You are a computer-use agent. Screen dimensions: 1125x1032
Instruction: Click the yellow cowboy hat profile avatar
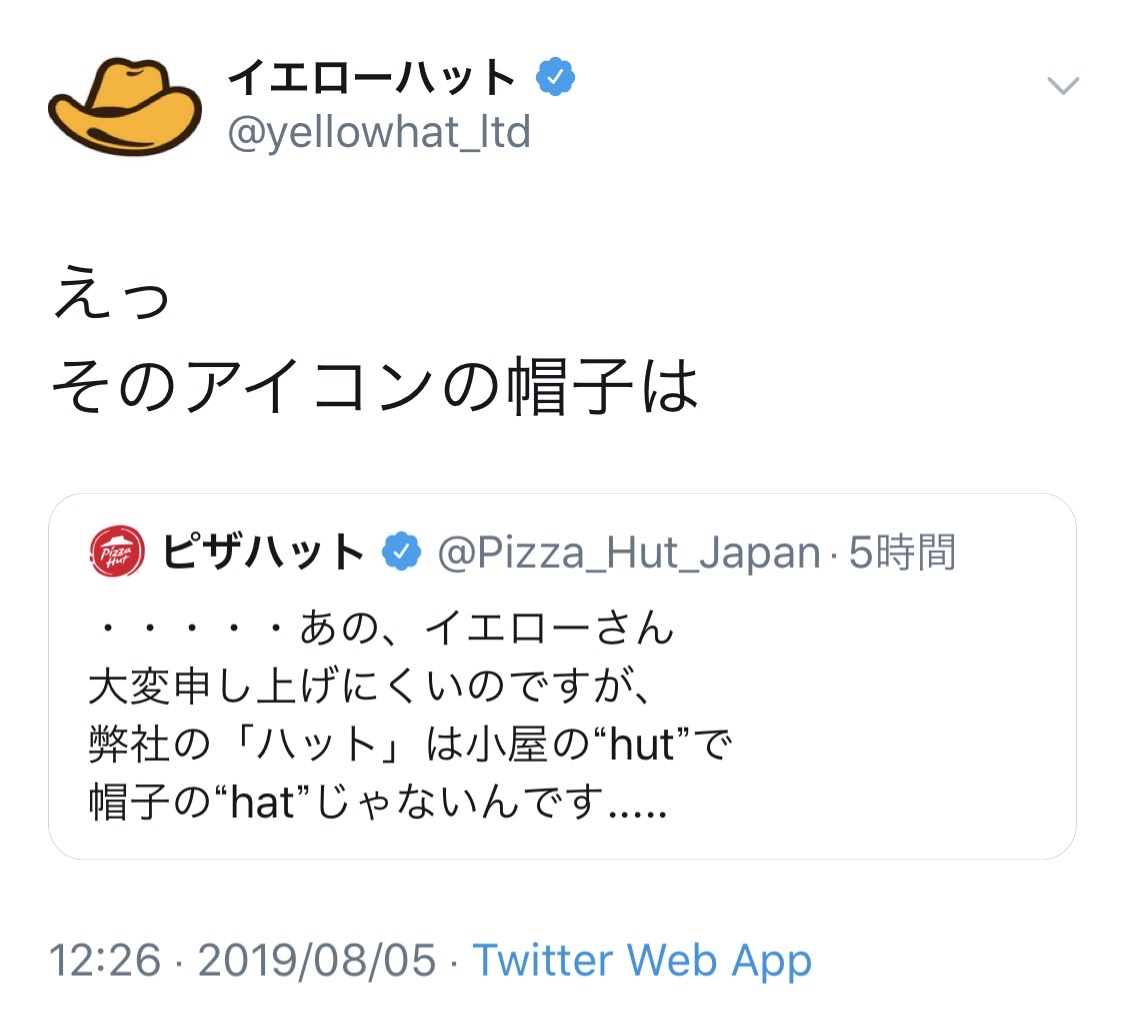pyautogui.click(x=125, y=106)
